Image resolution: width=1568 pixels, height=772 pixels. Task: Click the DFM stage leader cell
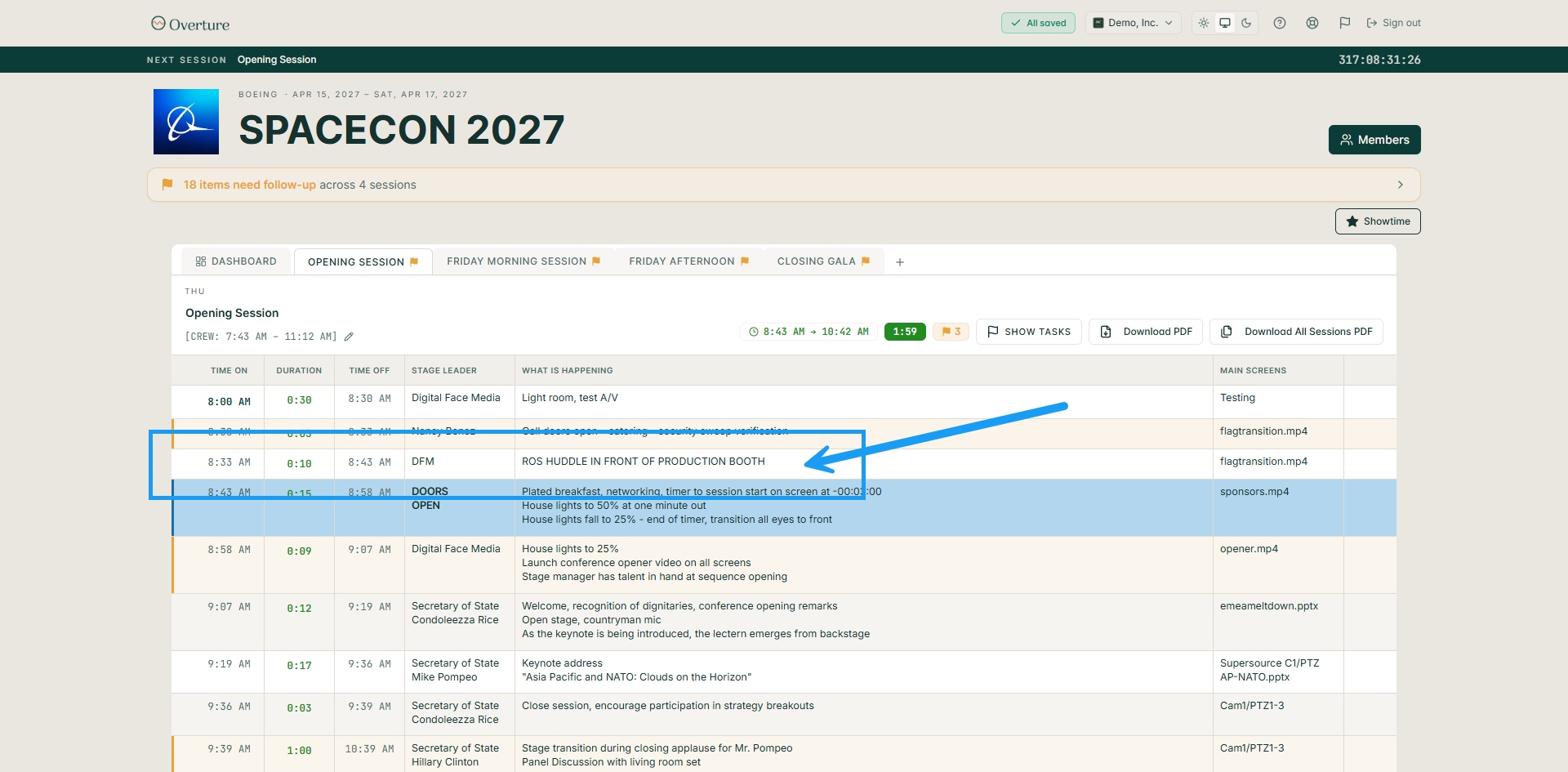point(460,464)
